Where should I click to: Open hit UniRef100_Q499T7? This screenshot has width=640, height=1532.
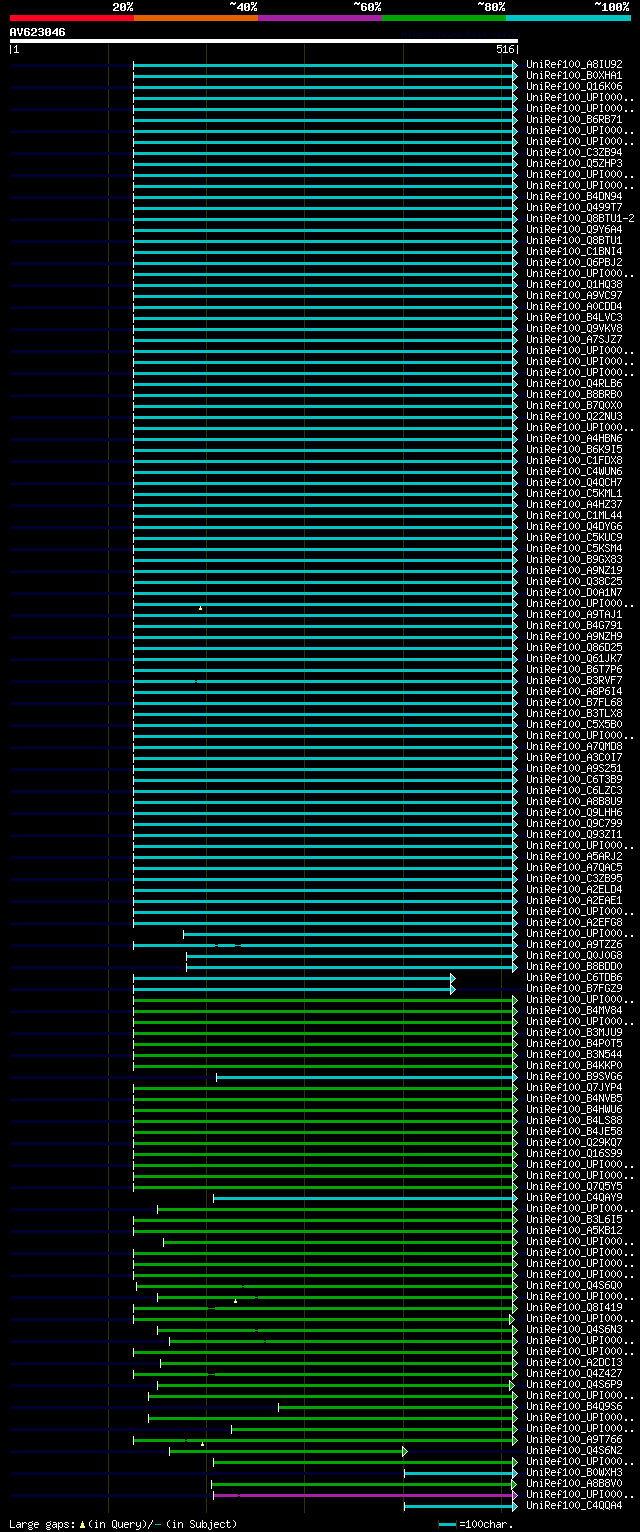click(574, 207)
